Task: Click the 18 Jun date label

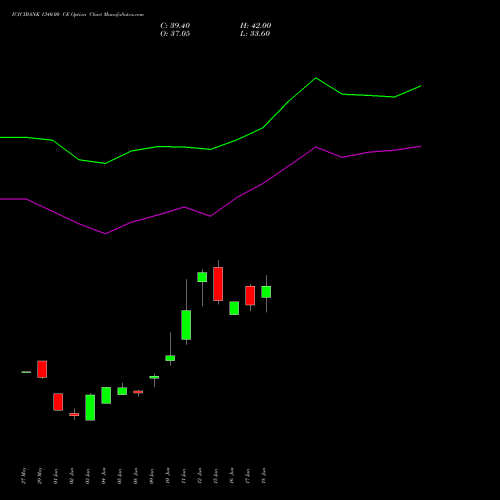Action: point(264,476)
